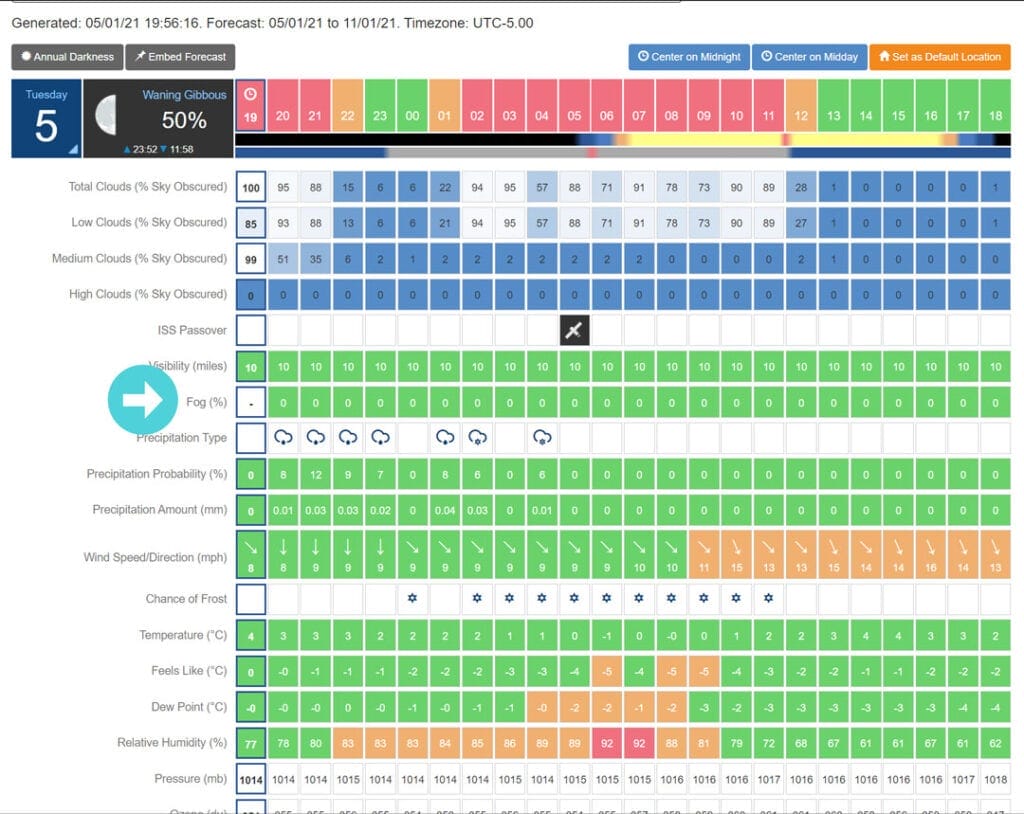Click the frost star icon under hour 00
Screen dimensions: 1024x814
[x=413, y=599]
